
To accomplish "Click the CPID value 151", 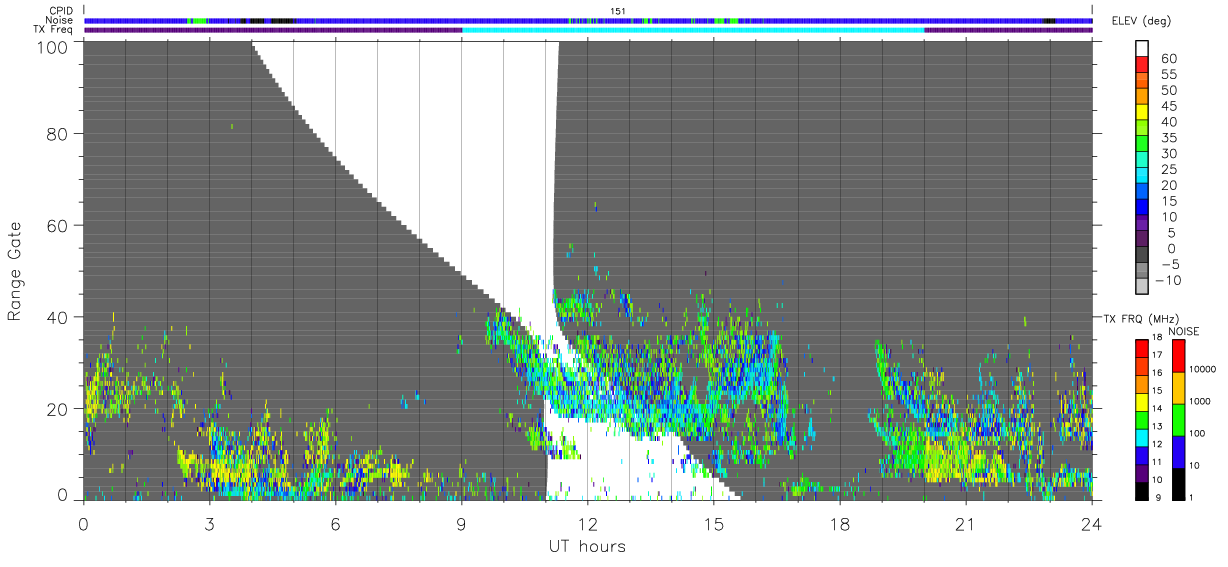I will click(x=618, y=11).
